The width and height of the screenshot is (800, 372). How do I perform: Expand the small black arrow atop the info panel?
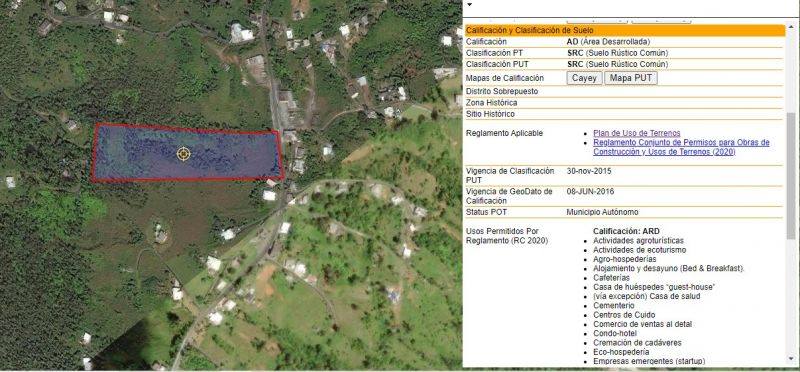click(469, 5)
